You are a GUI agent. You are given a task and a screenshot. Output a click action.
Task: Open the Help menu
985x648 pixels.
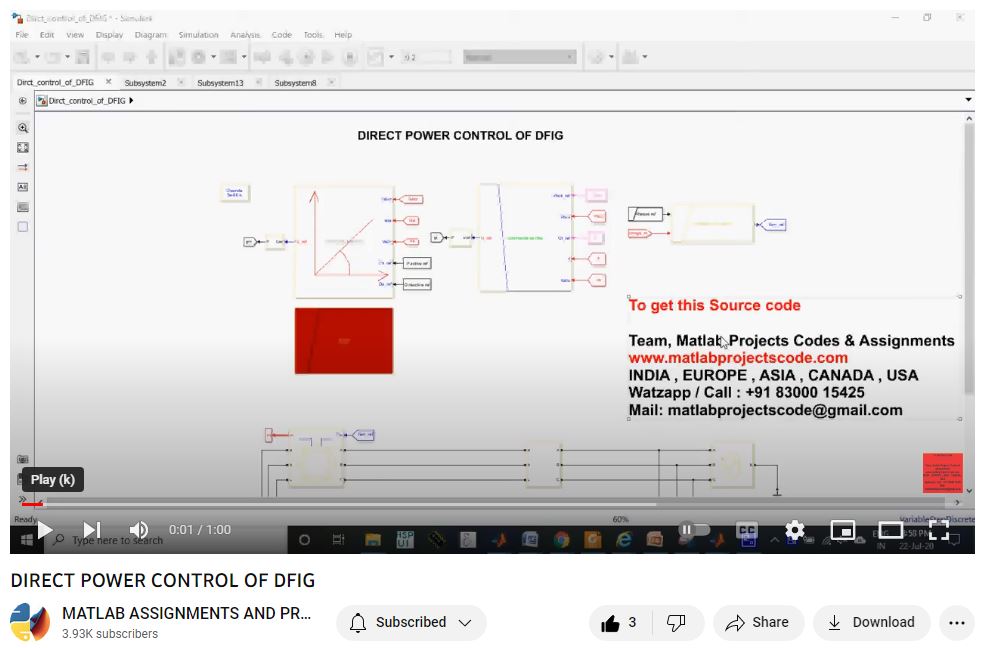(x=343, y=35)
